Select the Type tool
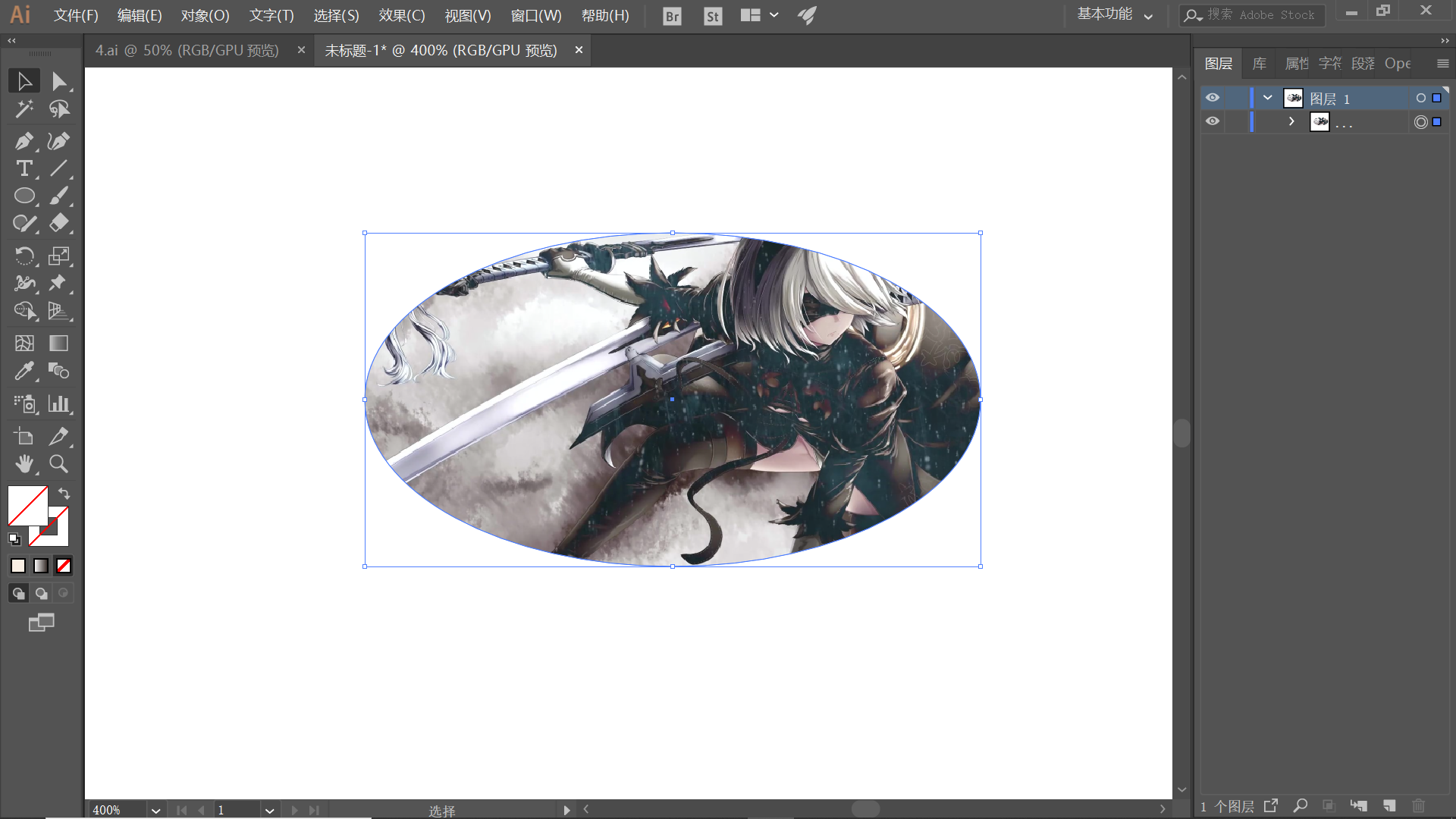This screenshot has height=819, width=1456. coord(24,168)
